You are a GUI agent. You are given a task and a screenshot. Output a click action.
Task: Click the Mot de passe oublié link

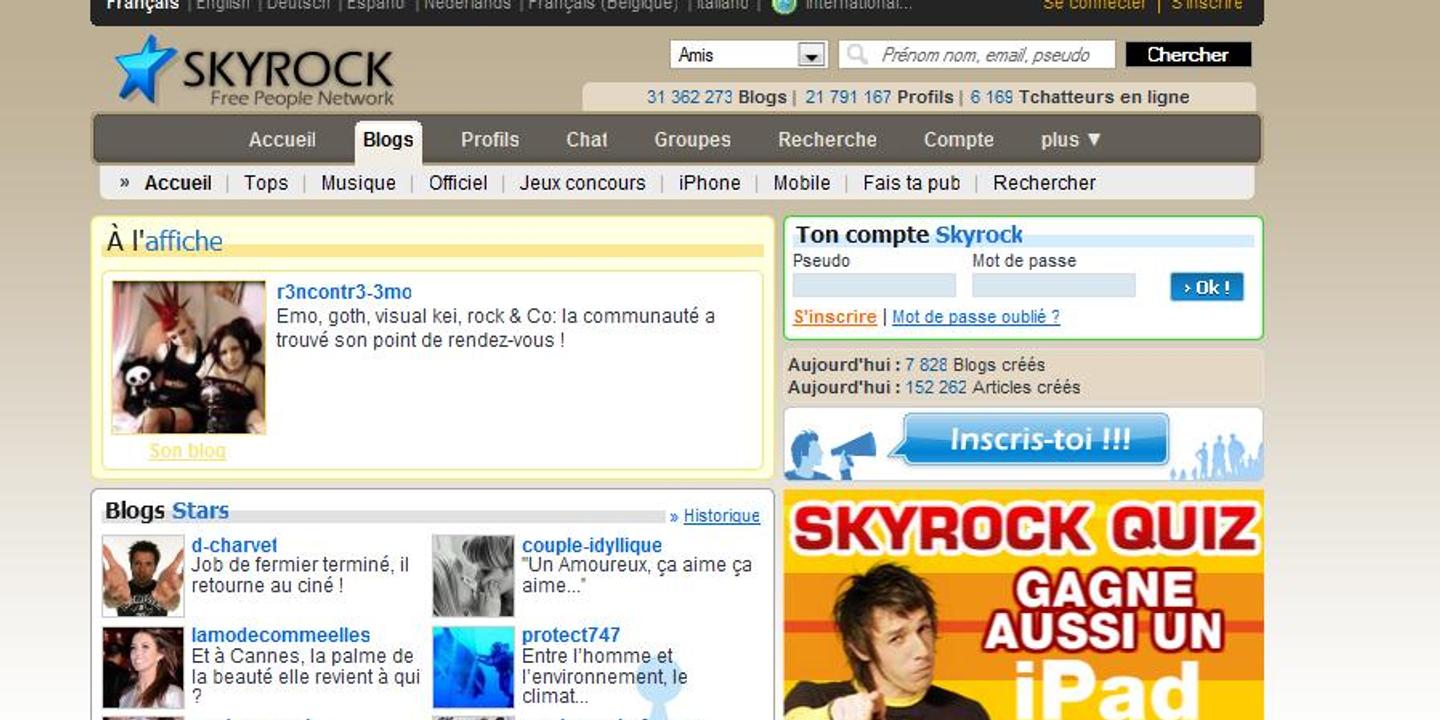point(975,317)
